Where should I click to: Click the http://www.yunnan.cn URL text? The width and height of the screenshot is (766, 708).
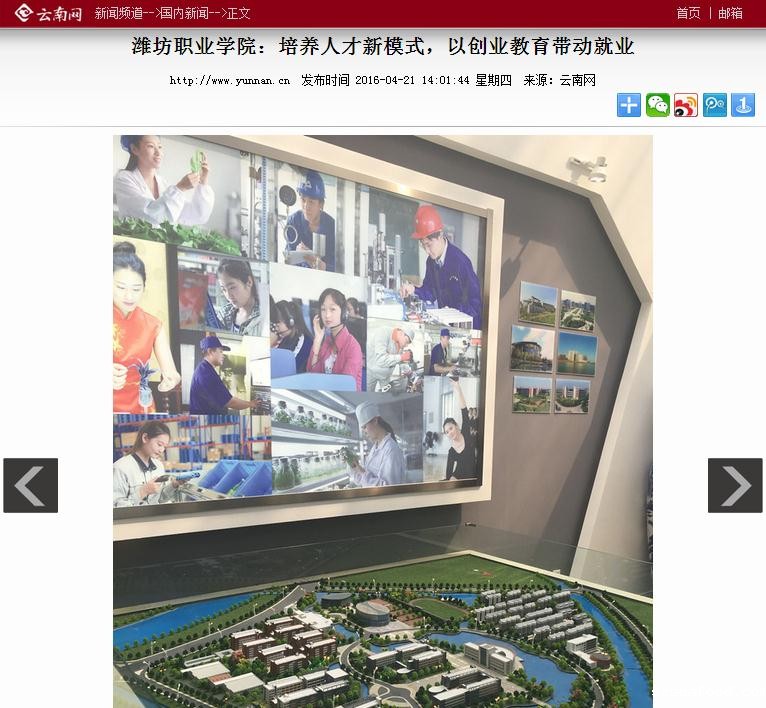click(x=230, y=80)
